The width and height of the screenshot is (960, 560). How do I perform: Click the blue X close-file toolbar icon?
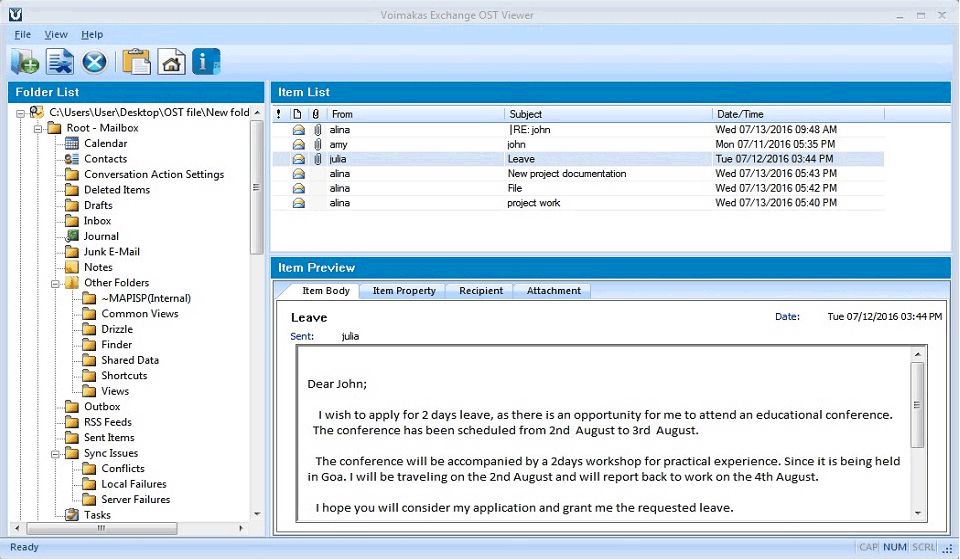(94, 62)
